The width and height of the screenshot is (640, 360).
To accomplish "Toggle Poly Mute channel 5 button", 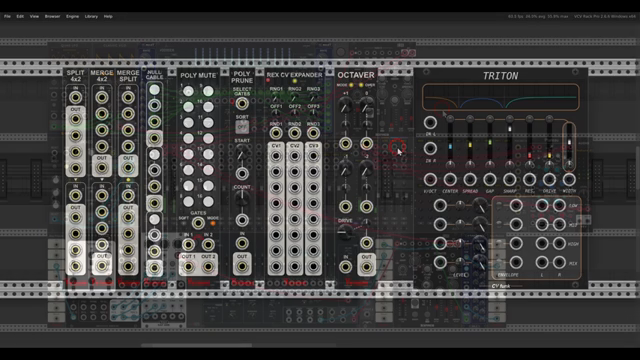I will point(188,154).
